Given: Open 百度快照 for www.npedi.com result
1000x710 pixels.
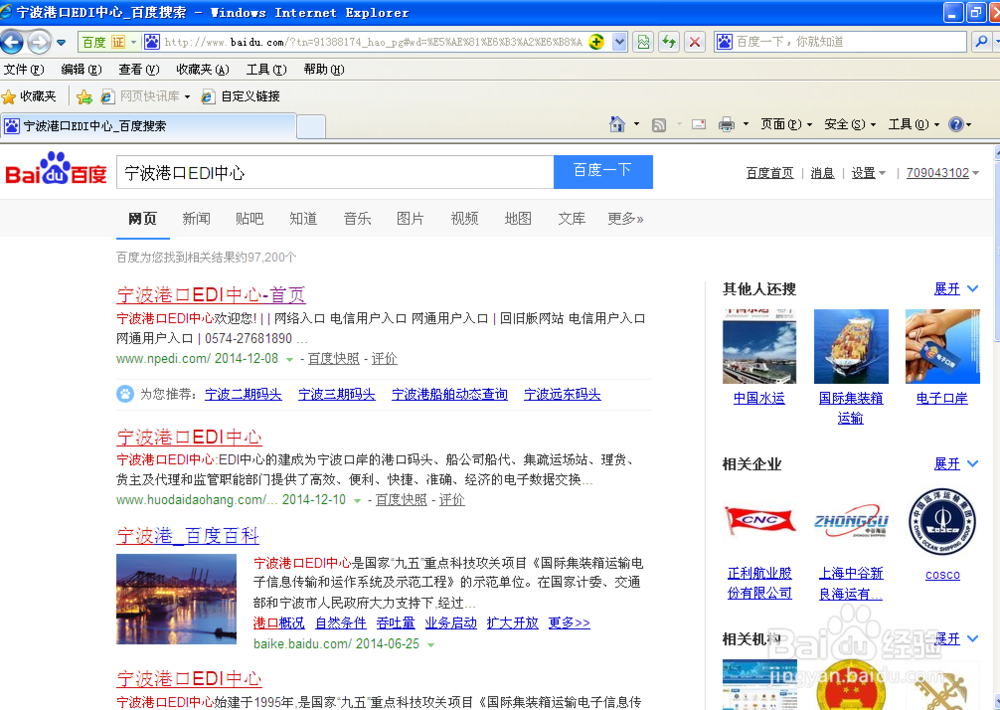Looking at the screenshot, I should pyautogui.click(x=334, y=359).
